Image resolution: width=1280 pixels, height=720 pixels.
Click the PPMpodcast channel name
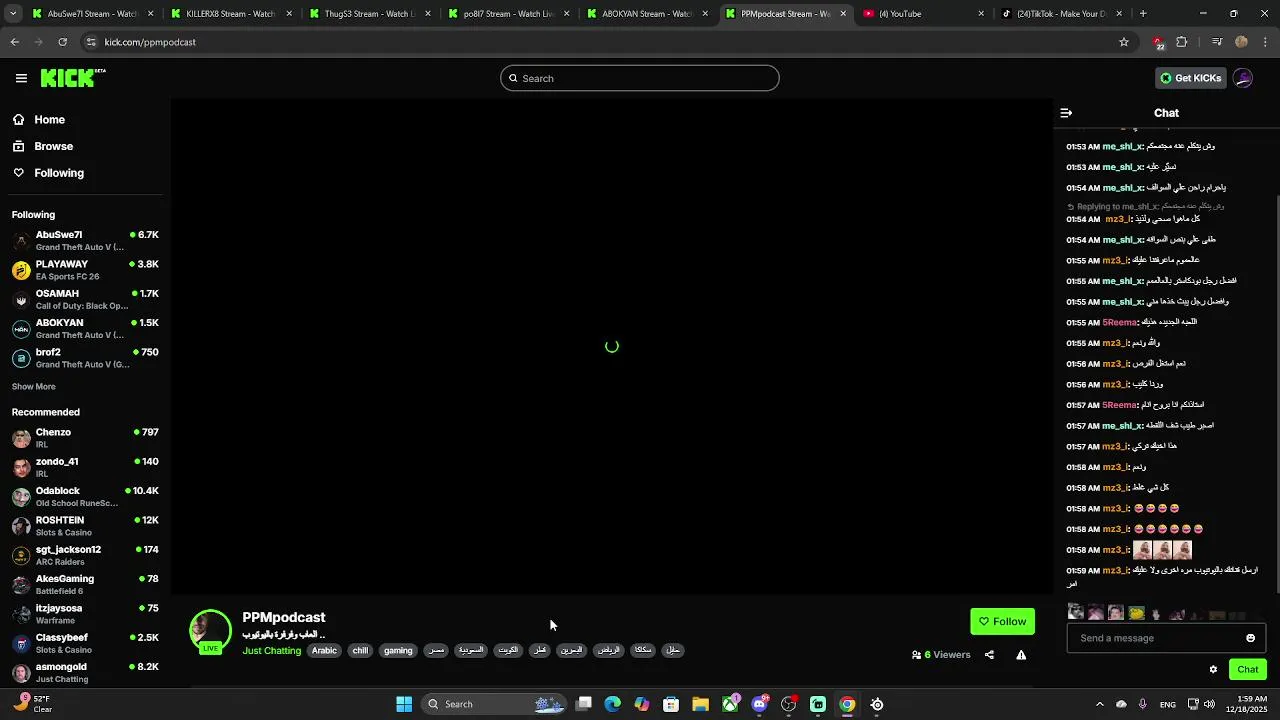point(283,617)
